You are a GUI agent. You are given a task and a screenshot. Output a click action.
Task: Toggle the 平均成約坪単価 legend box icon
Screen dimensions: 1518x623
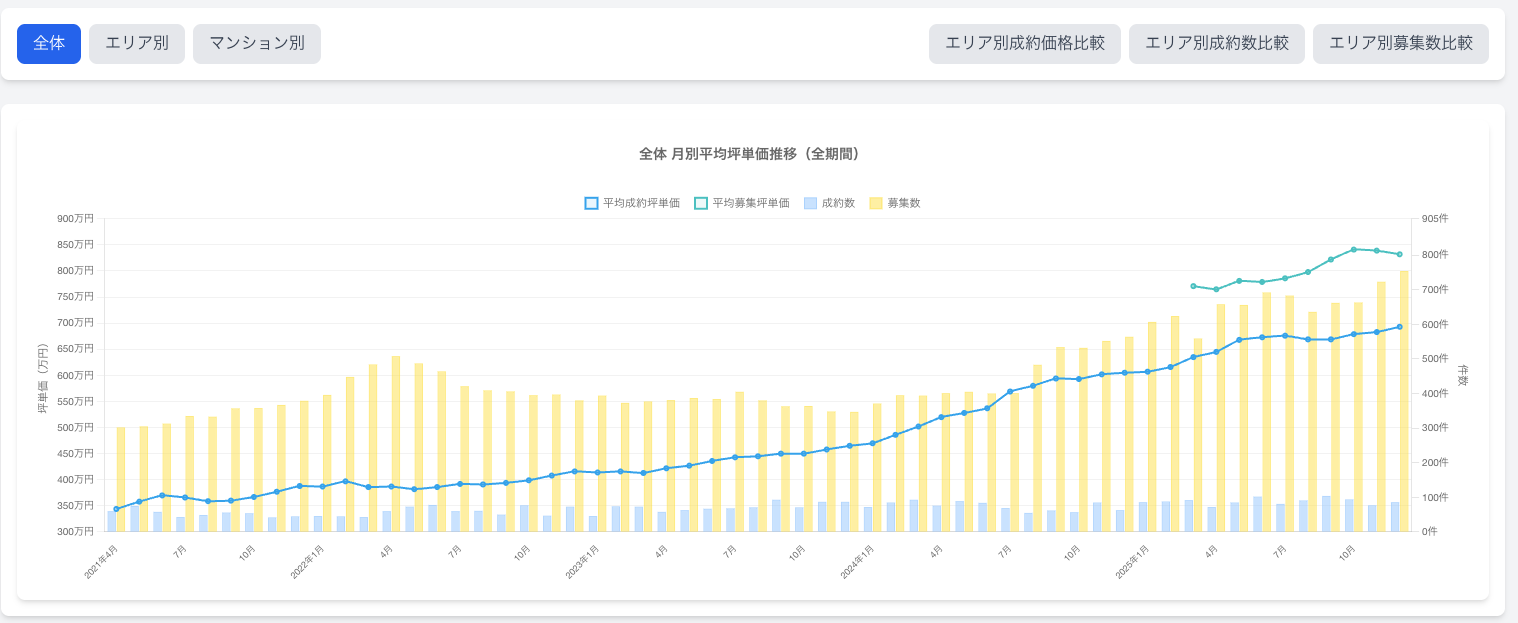[x=591, y=203]
